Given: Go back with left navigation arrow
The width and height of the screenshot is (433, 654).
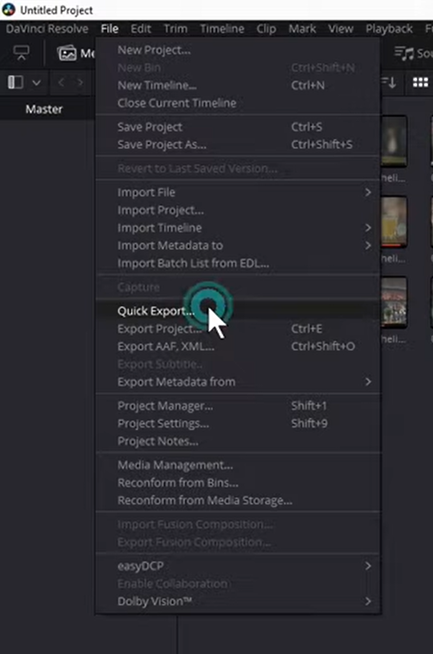Looking at the screenshot, I should tap(61, 82).
